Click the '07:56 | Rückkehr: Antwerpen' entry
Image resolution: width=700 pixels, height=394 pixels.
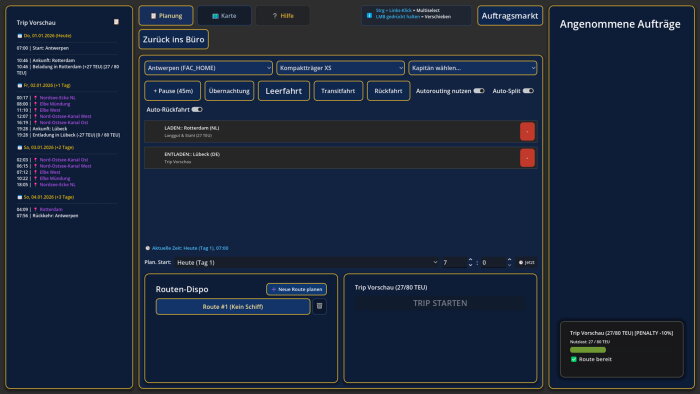[x=47, y=216]
